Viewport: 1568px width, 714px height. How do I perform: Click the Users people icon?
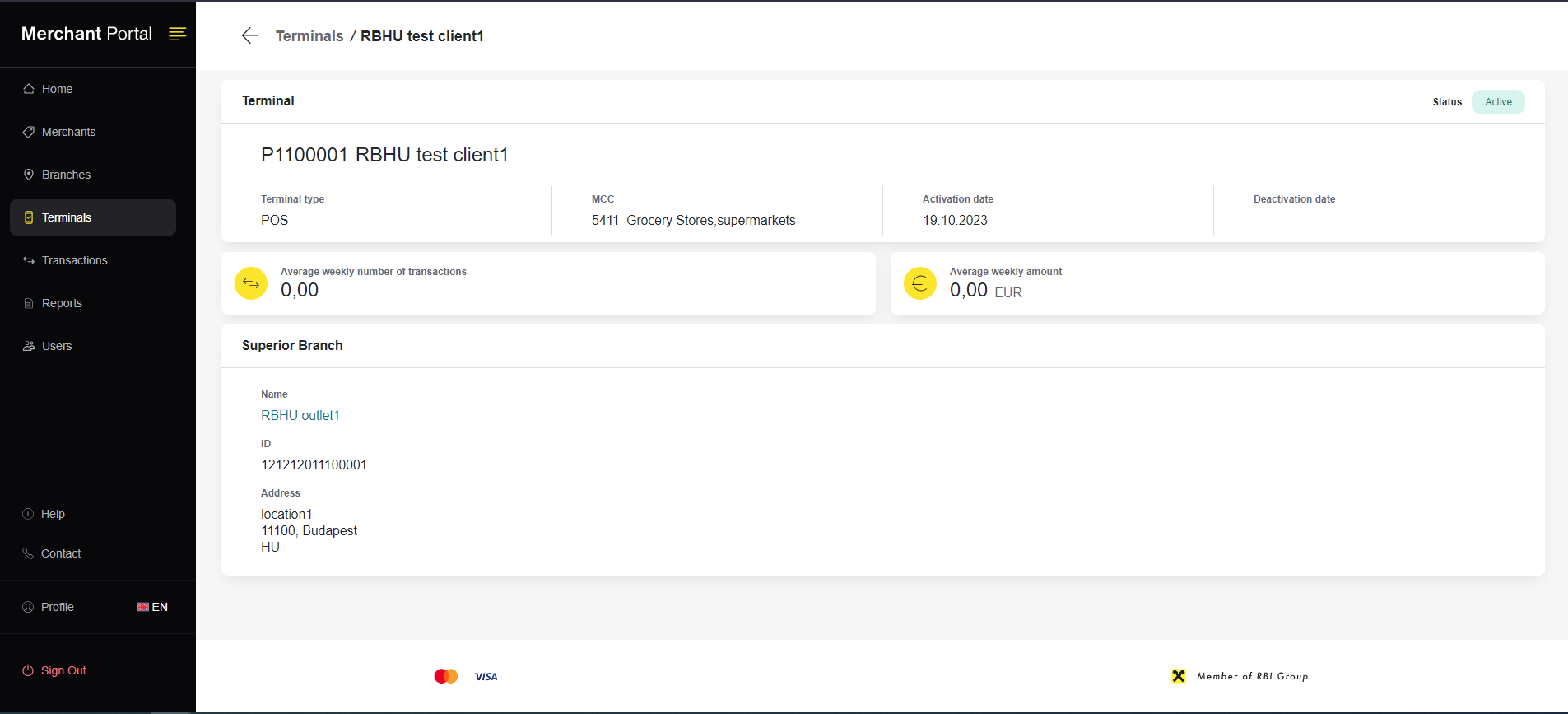click(x=29, y=346)
